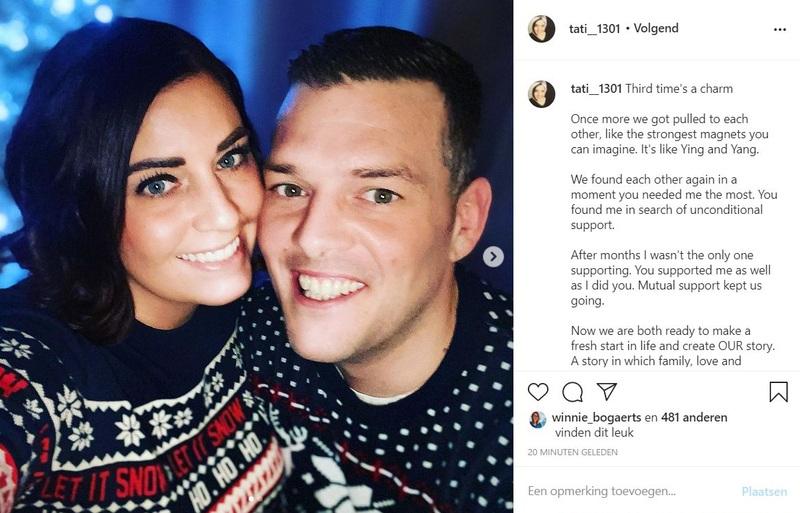Toggle the Volgend following status
Image resolution: width=800 pixels, height=513 pixels.
pos(656,28)
